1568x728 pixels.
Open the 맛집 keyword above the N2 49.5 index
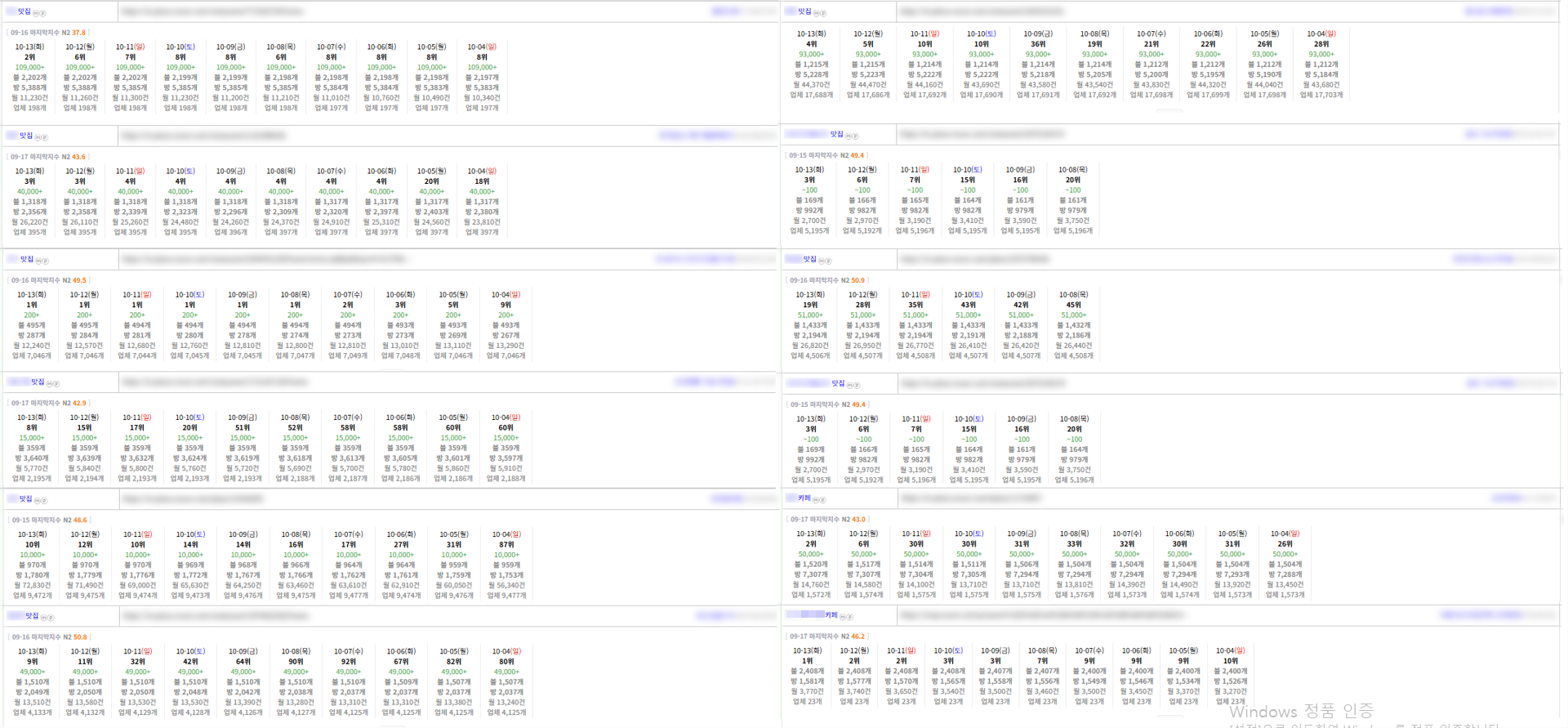click(x=27, y=259)
